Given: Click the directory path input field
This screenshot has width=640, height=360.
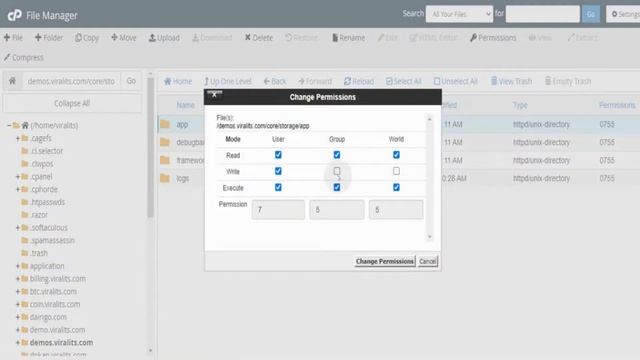Looking at the screenshot, I should coord(71,81).
